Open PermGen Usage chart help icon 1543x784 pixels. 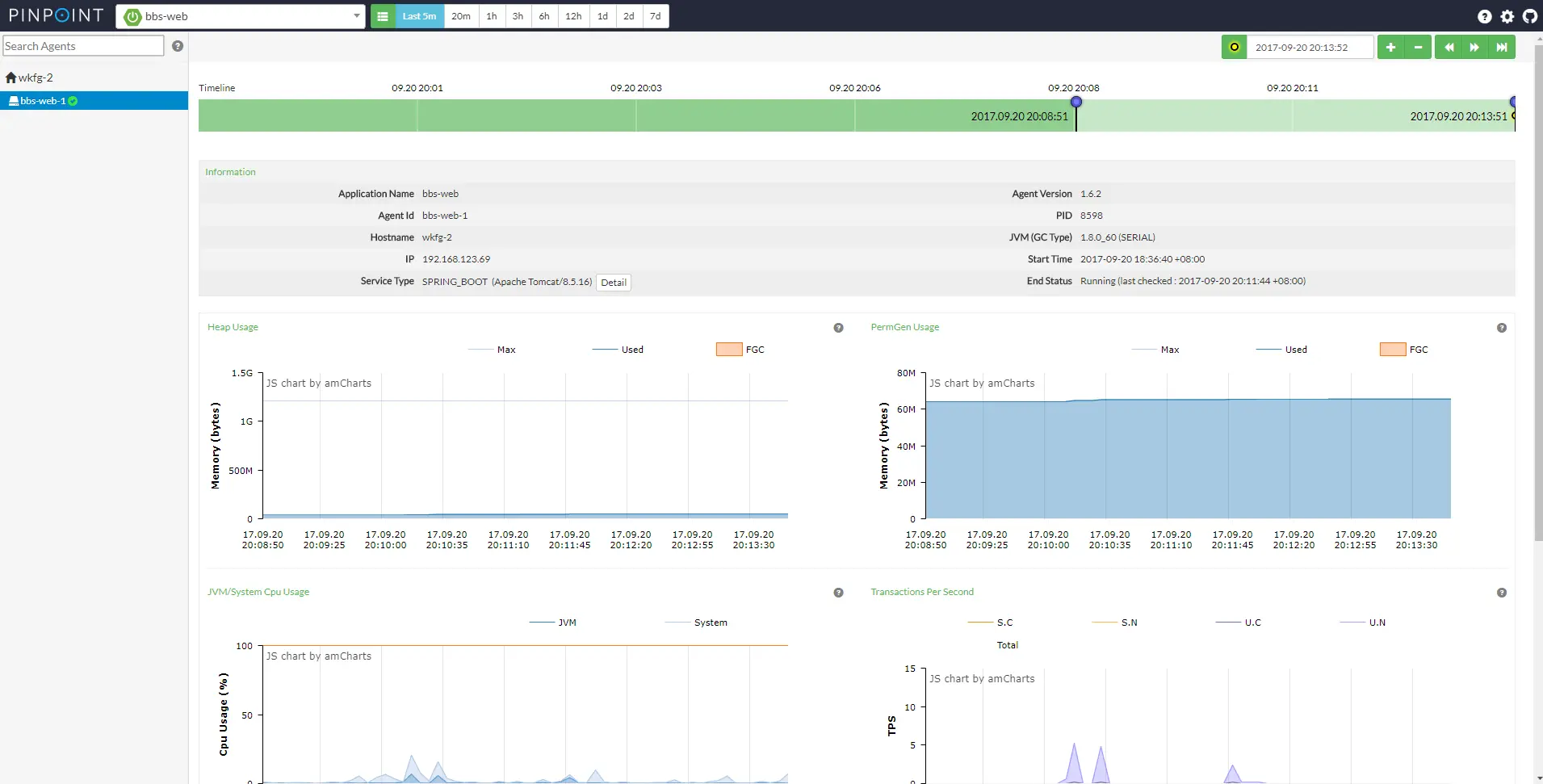coord(1502,328)
